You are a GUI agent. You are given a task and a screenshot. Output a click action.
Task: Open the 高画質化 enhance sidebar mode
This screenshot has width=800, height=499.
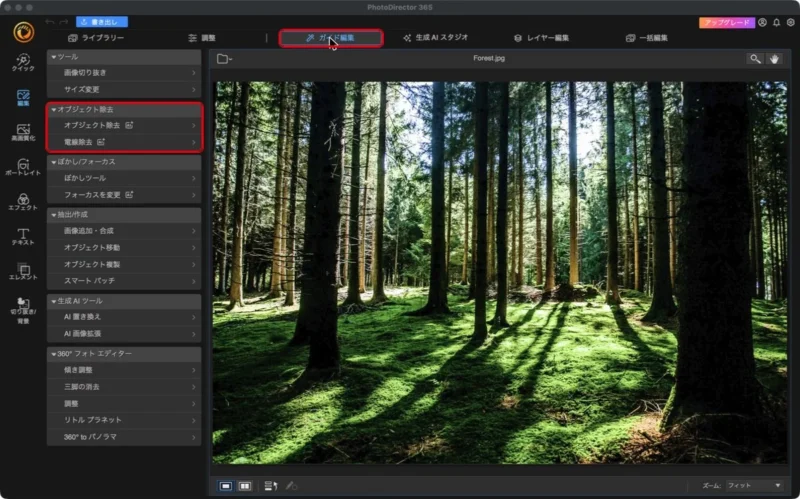coord(23,132)
